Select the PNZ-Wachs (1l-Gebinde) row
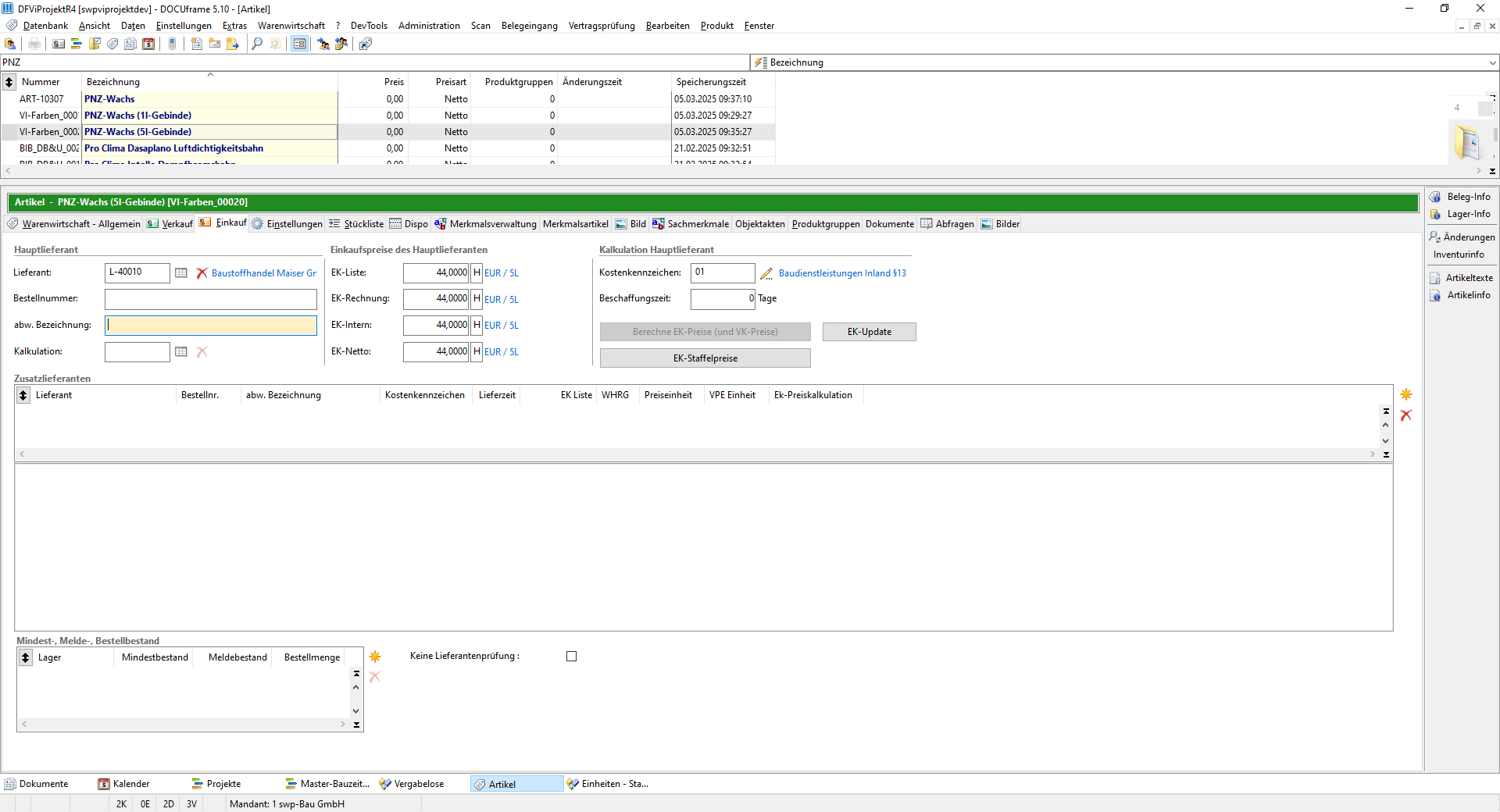Screen dimensions: 1500x812 pyautogui.click(x=389, y=116)
